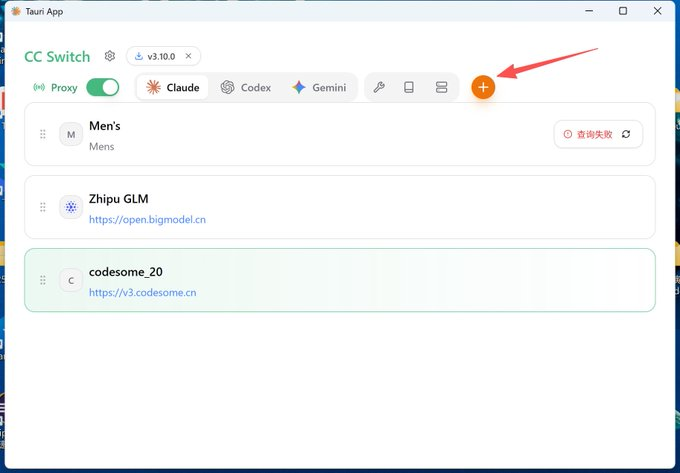The width and height of the screenshot is (680, 473).
Task: Switch to the Codex tab
Action: pos(246,87)
